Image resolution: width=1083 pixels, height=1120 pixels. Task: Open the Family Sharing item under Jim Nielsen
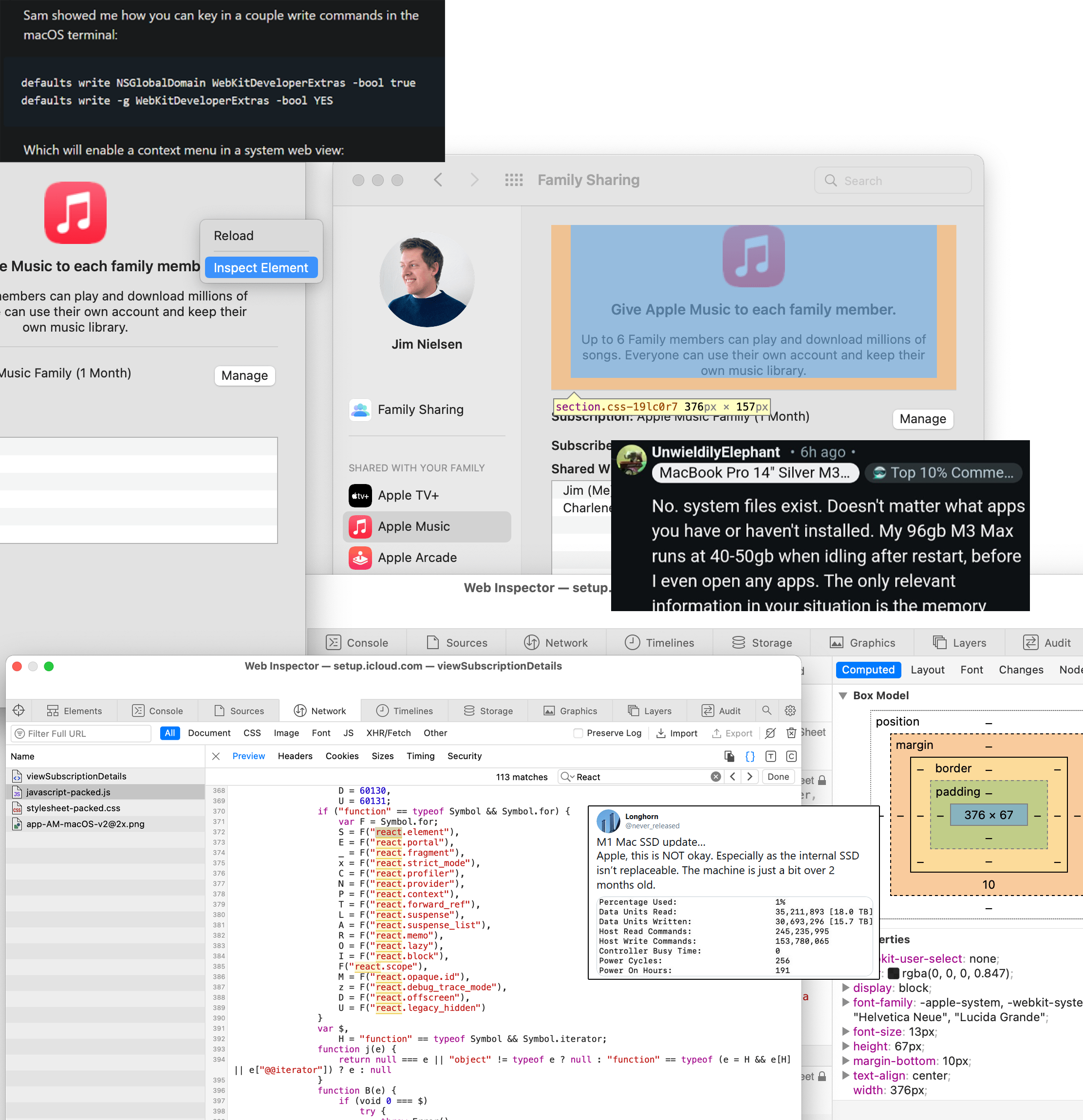(427, 410)
